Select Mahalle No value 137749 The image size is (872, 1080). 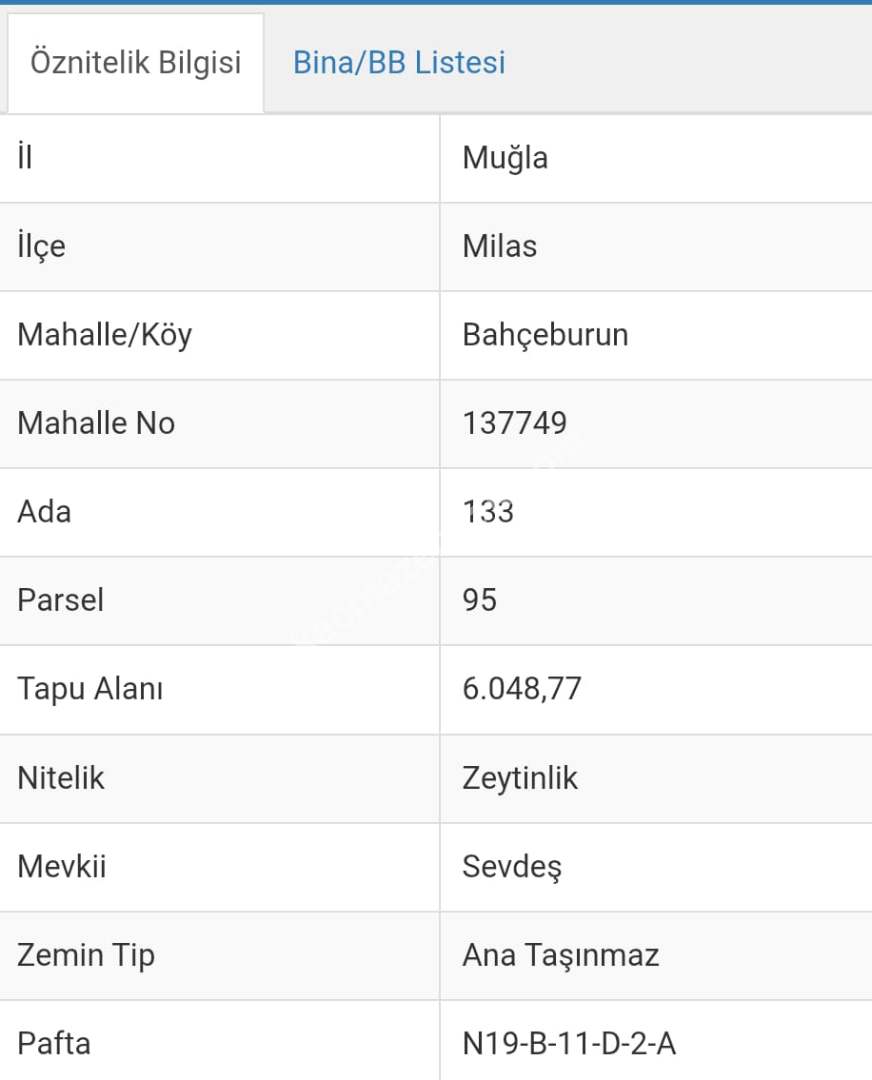coord(514,423)
